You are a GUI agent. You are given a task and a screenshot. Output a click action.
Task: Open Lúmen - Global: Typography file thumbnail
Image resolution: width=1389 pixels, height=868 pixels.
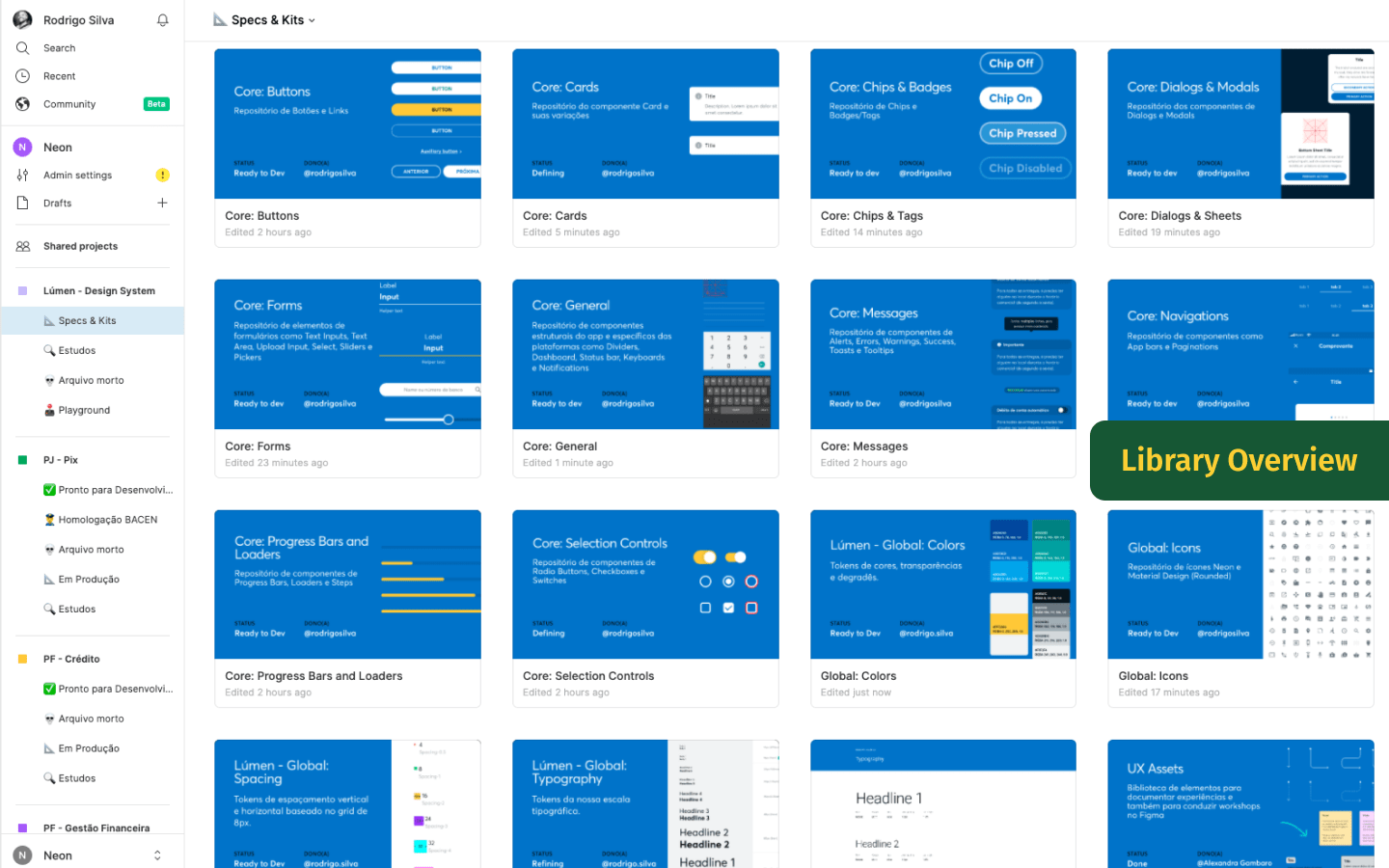coord(645,804)
